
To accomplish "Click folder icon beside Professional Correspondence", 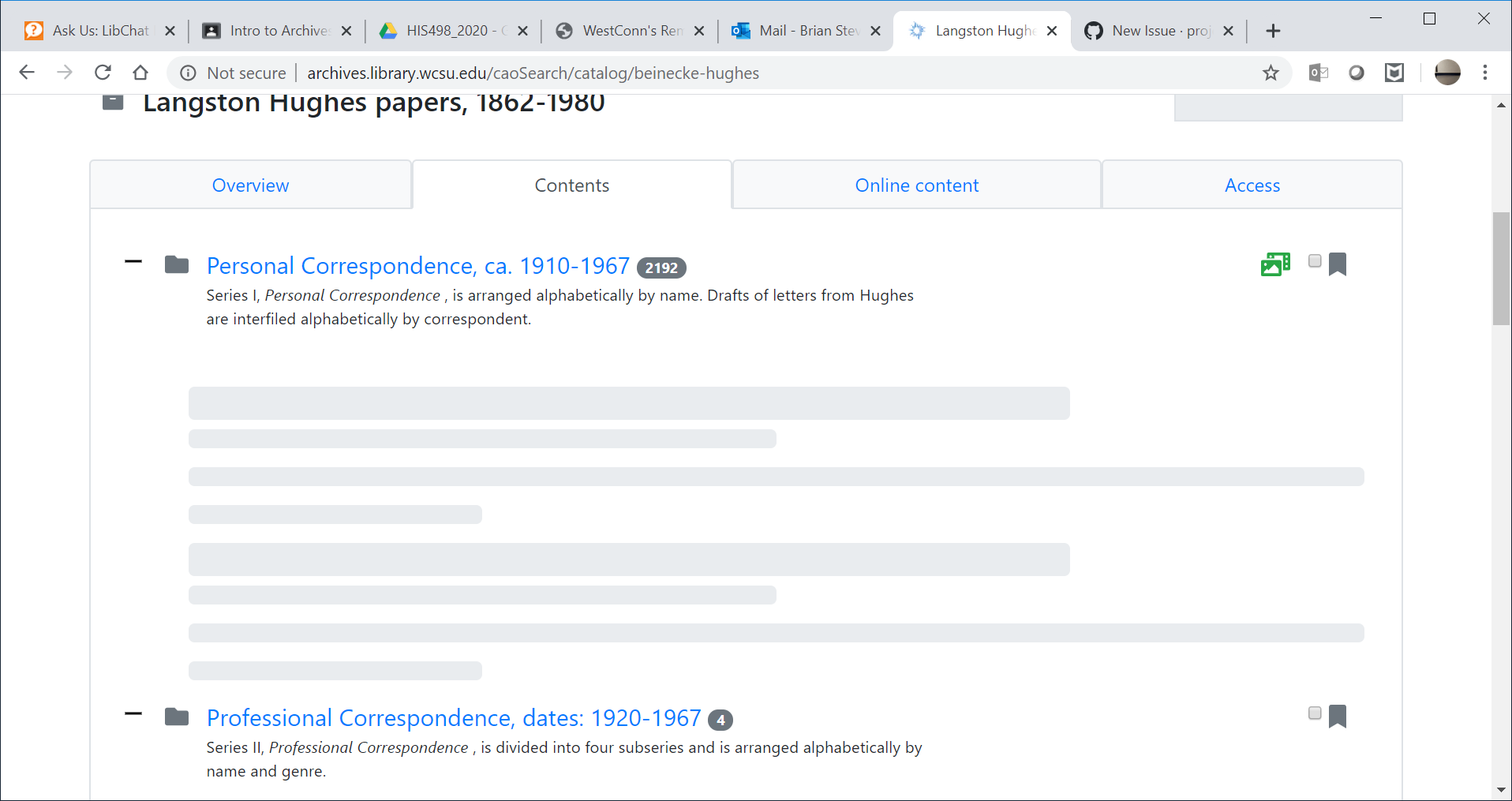I will [x=176, y=717].
